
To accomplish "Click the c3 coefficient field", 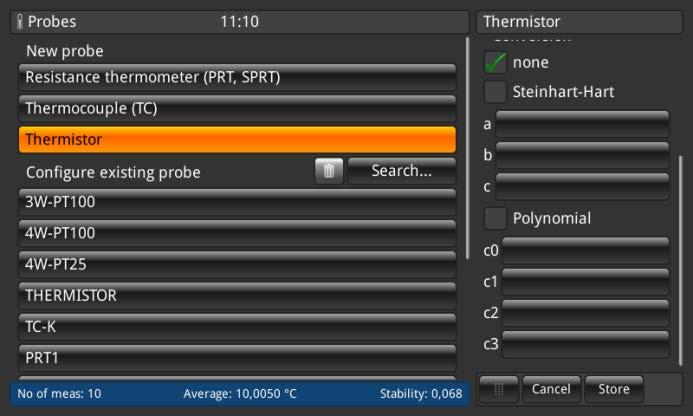I will [585, 344].
